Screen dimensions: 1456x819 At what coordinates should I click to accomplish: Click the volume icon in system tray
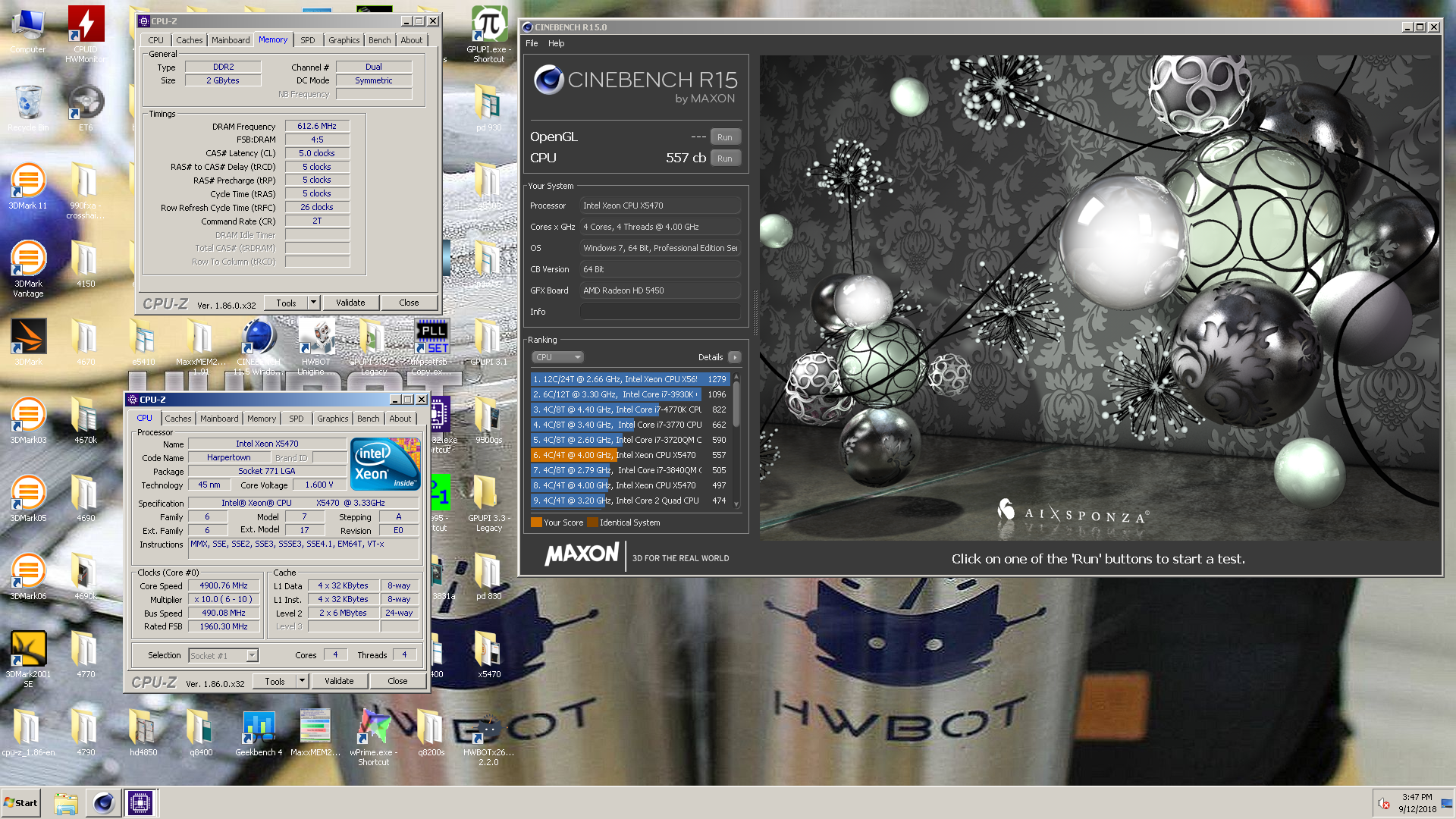coord(1383,804)
